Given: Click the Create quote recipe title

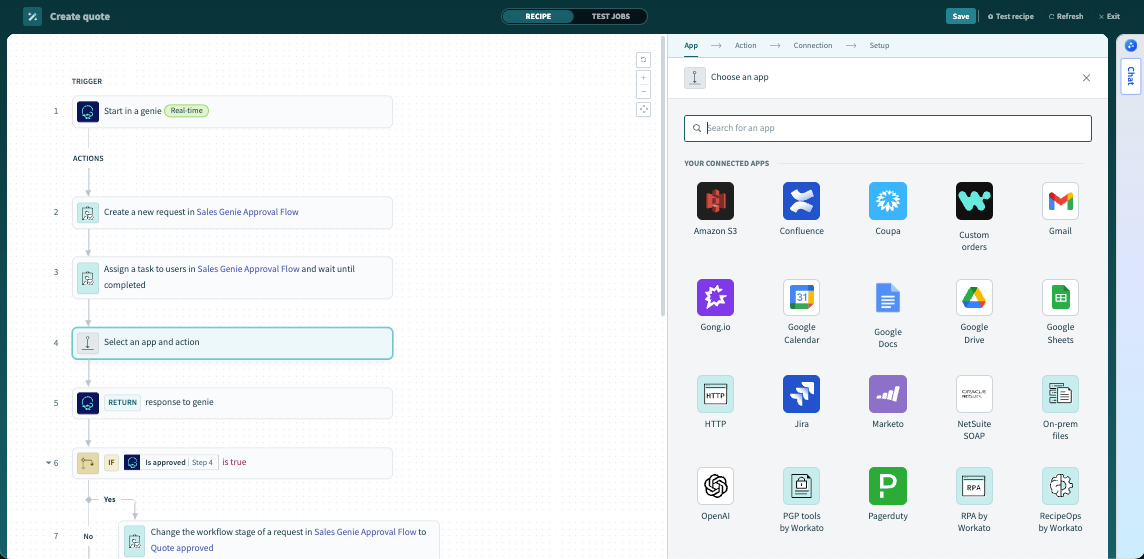Looking at the screenshot, I should tap(80, 16).
